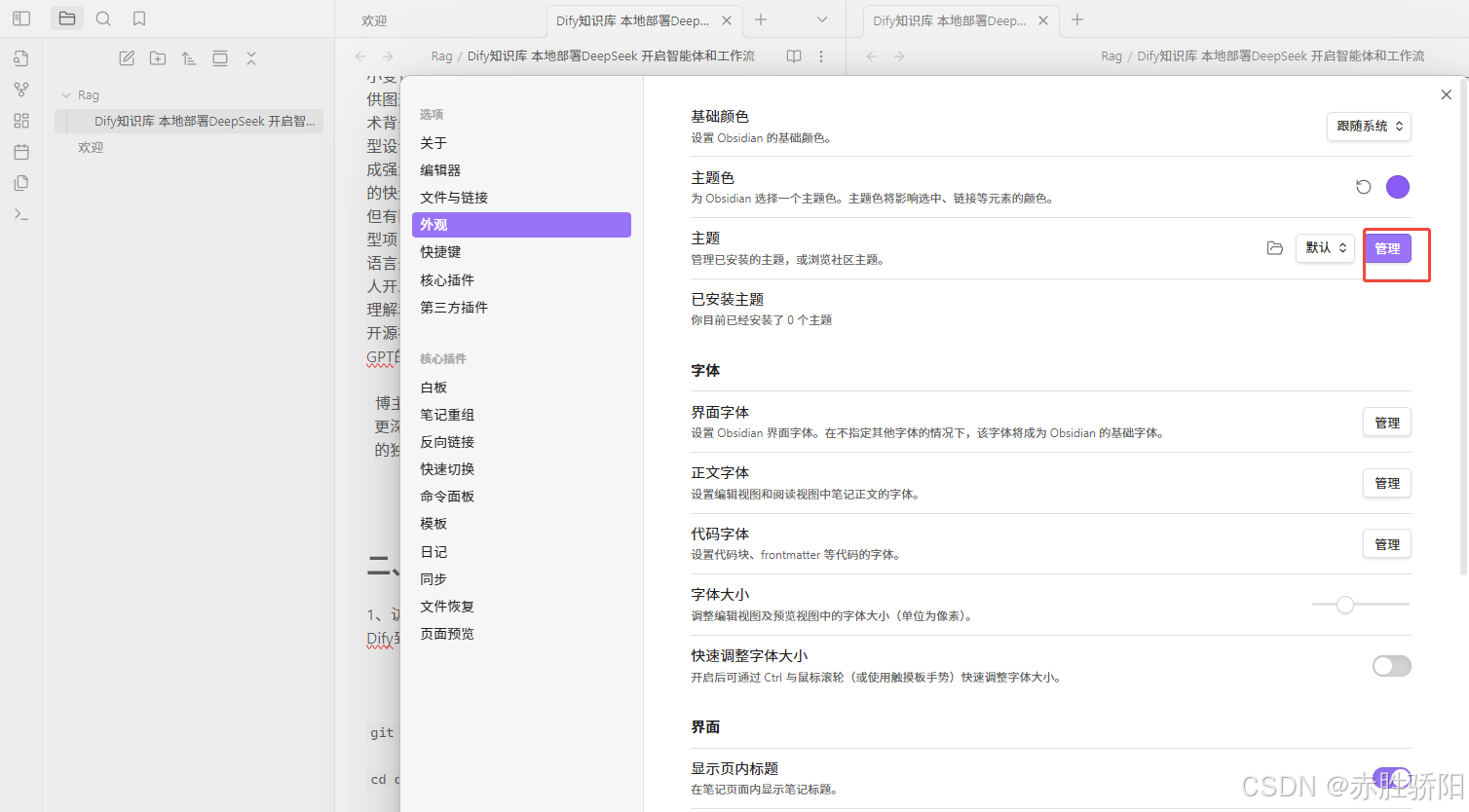Click 管理 button for 界面字体

(1387, 423)
